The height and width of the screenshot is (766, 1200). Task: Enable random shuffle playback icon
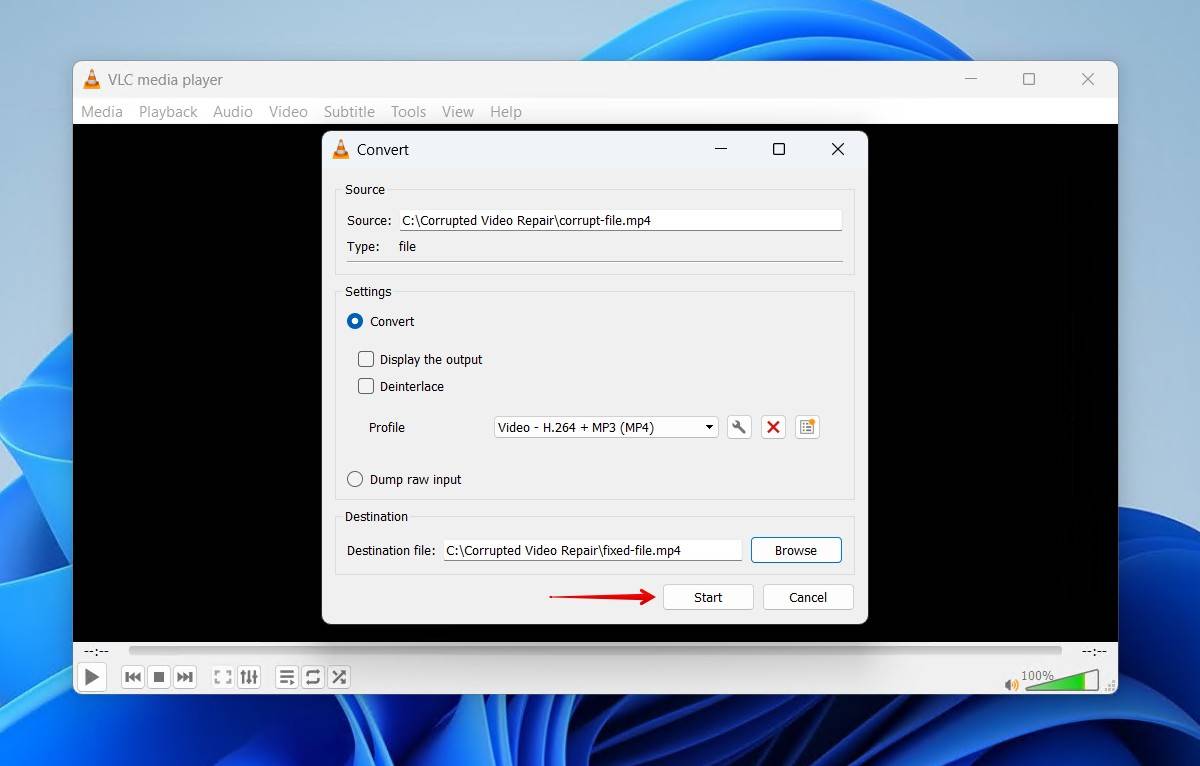click(x=339, y=677)
